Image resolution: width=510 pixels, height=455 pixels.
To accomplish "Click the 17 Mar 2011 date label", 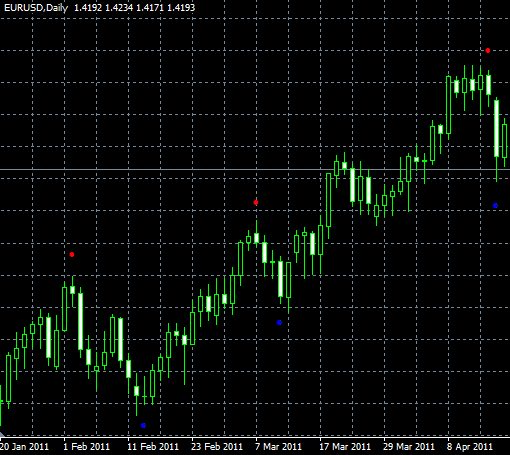I will coord(345,447).
